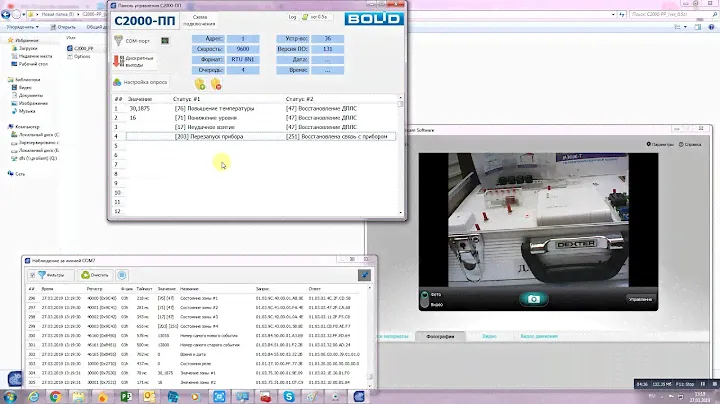Click the round icon next to Очистить

tap(121, 274)
